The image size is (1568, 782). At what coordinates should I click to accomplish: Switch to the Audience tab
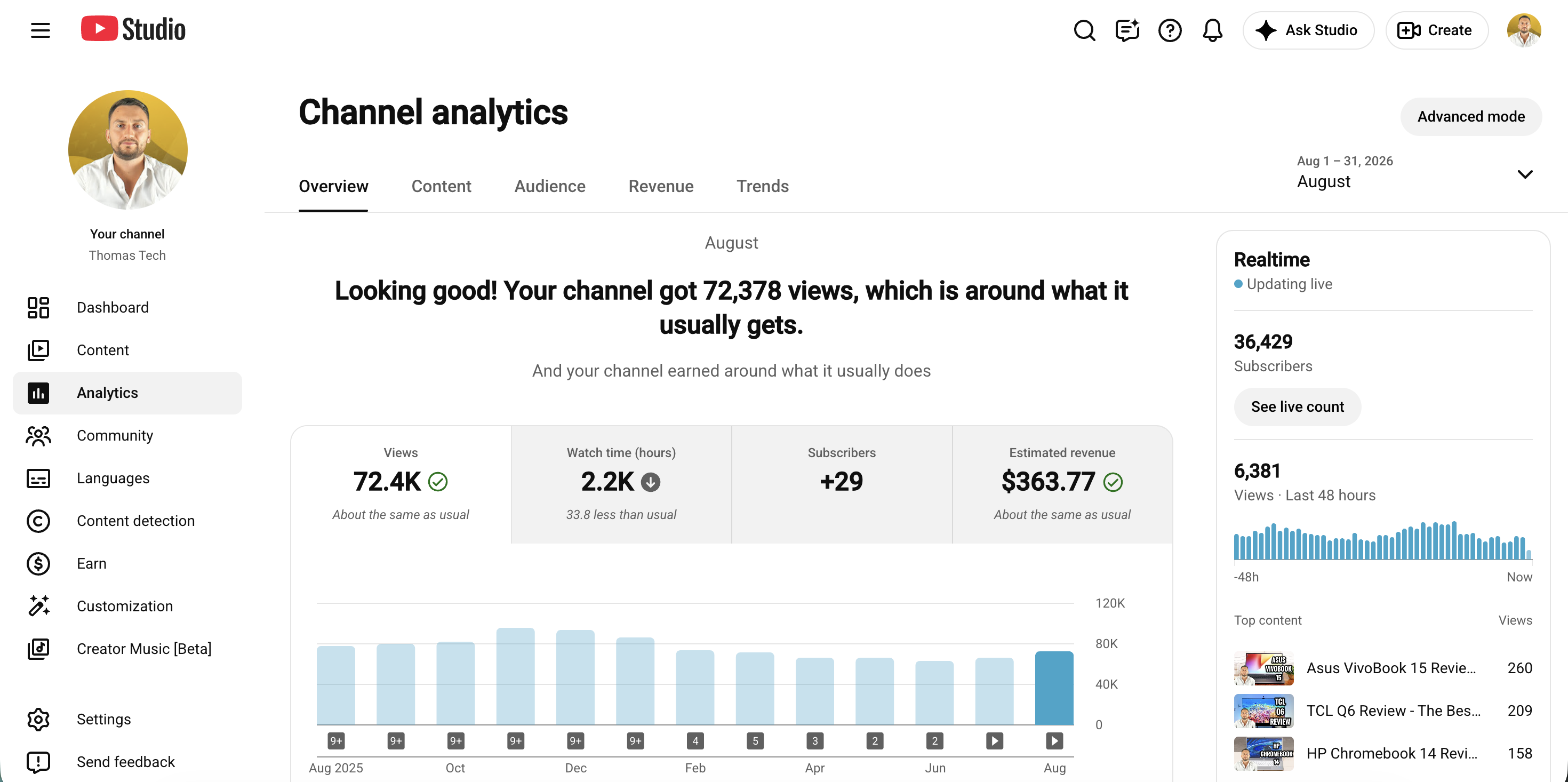pos(550,186)
